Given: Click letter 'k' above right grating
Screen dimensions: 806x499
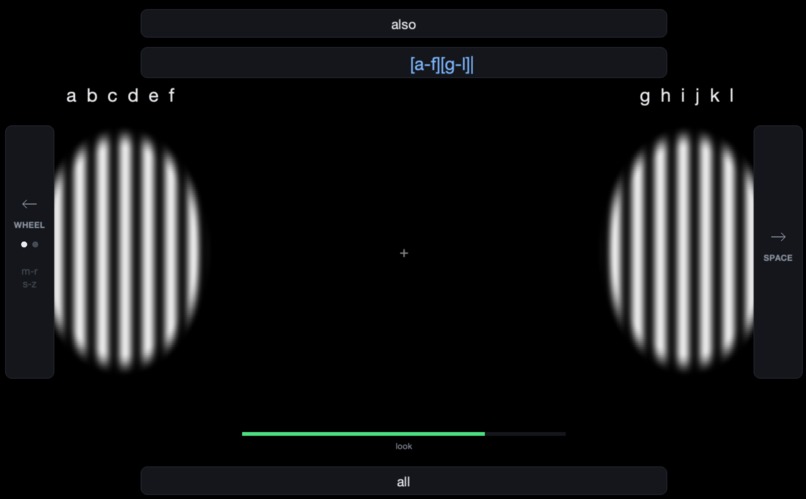Looking at the screenshot, I should [x=715, y=95].
